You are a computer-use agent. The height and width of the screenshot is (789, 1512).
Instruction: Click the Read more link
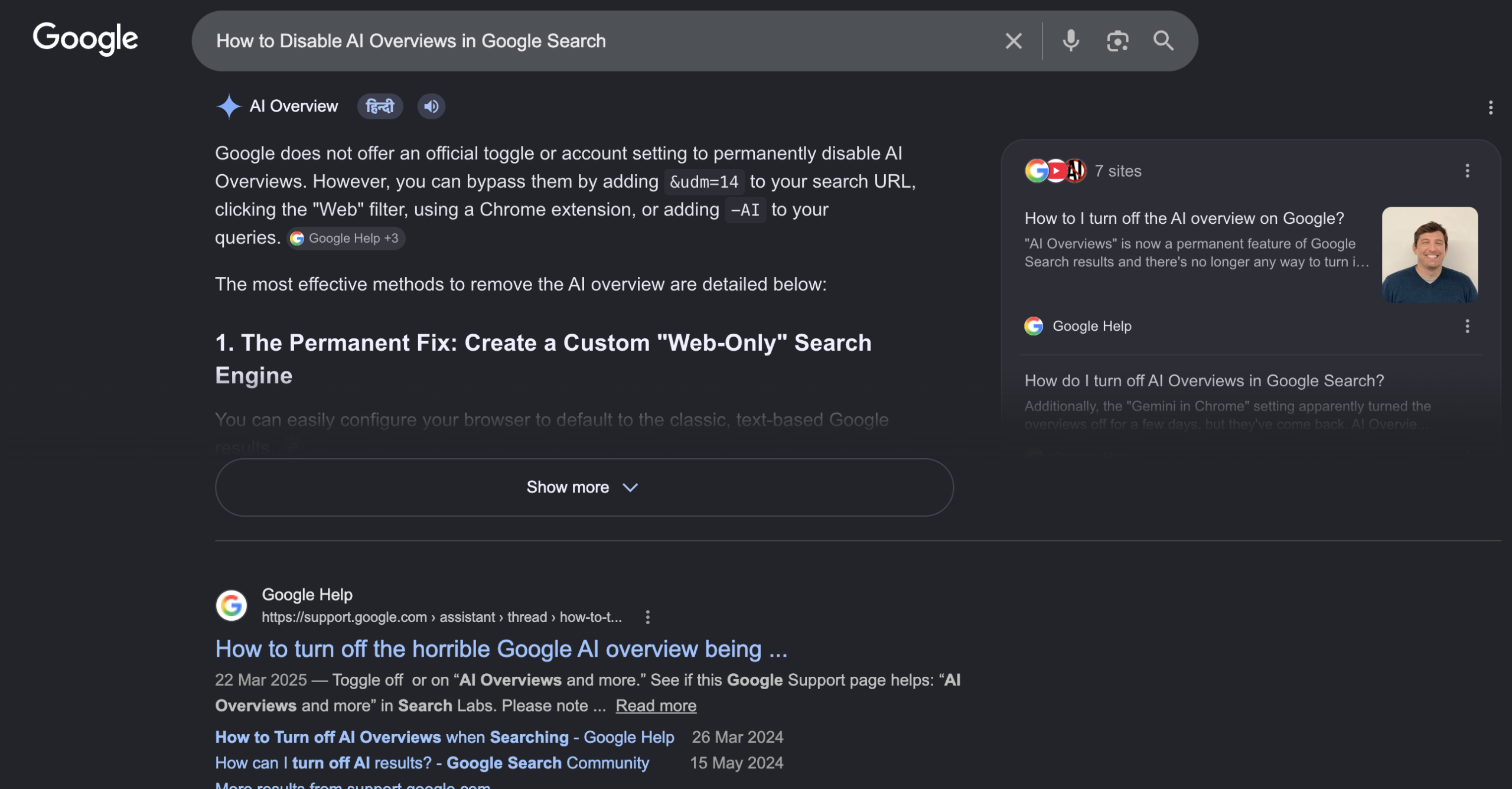pyautogui.click(x=656, y=706)
